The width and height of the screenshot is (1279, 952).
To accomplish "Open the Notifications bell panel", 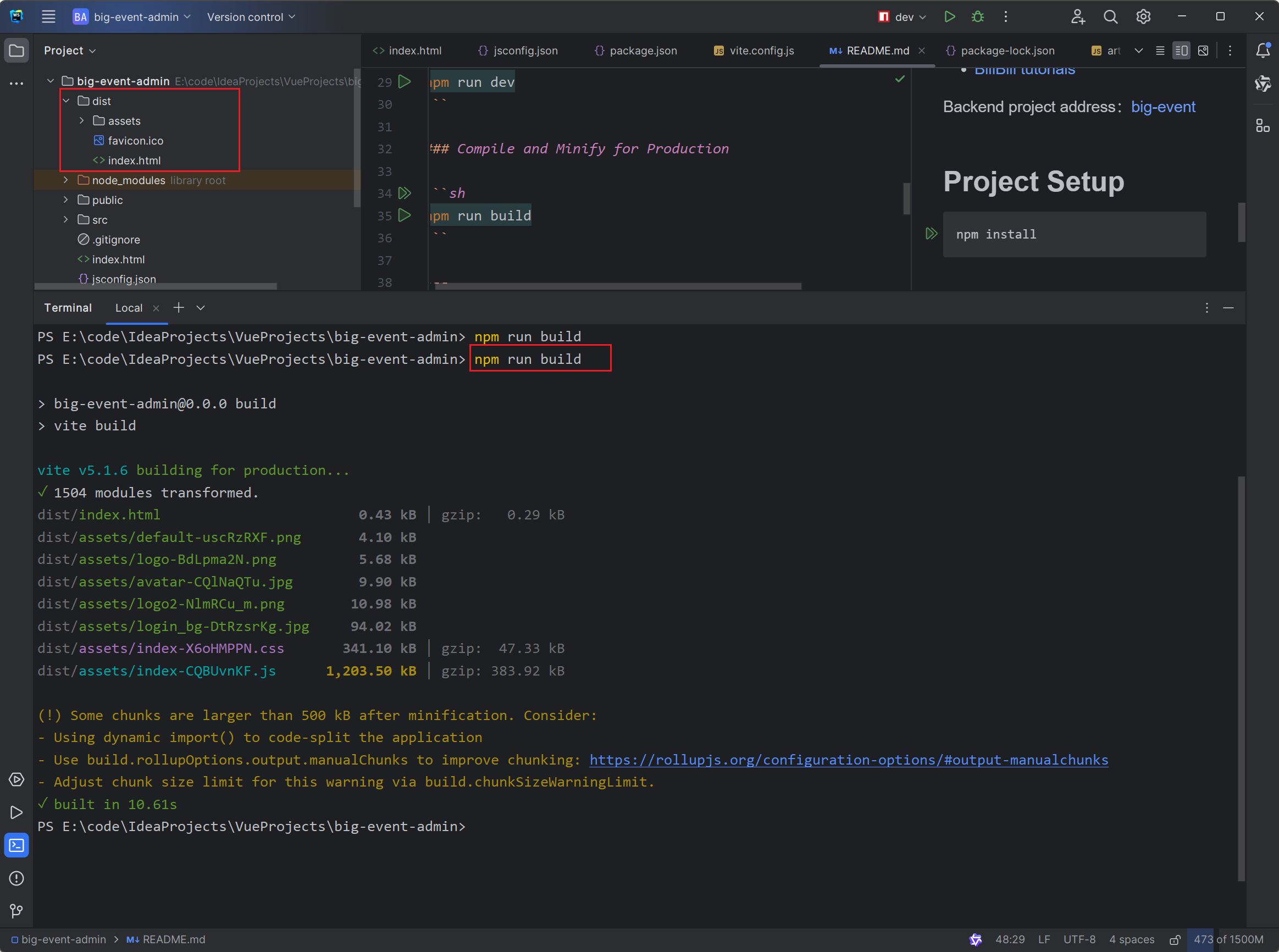I will 1263,51.
